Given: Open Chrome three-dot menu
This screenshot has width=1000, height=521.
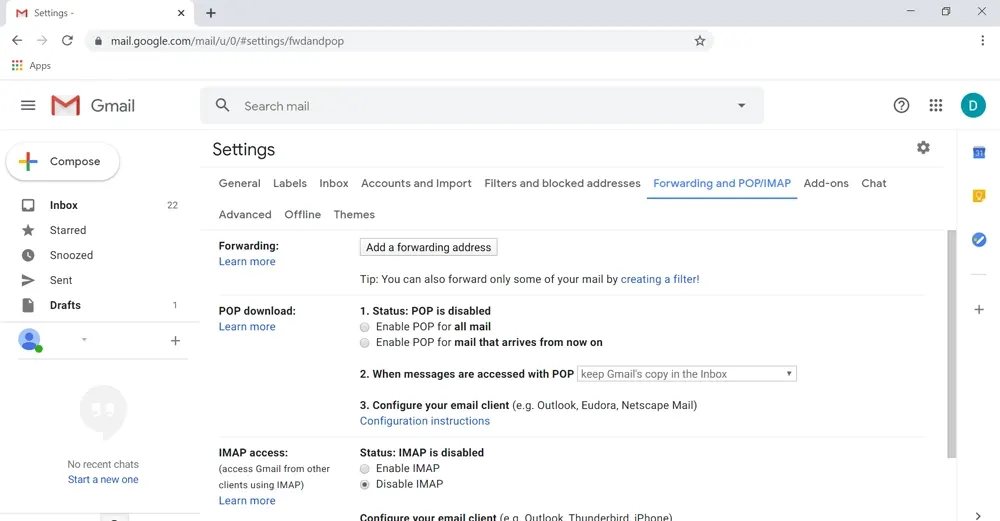Looking at the screenshot, I should (x=982, y=40).
